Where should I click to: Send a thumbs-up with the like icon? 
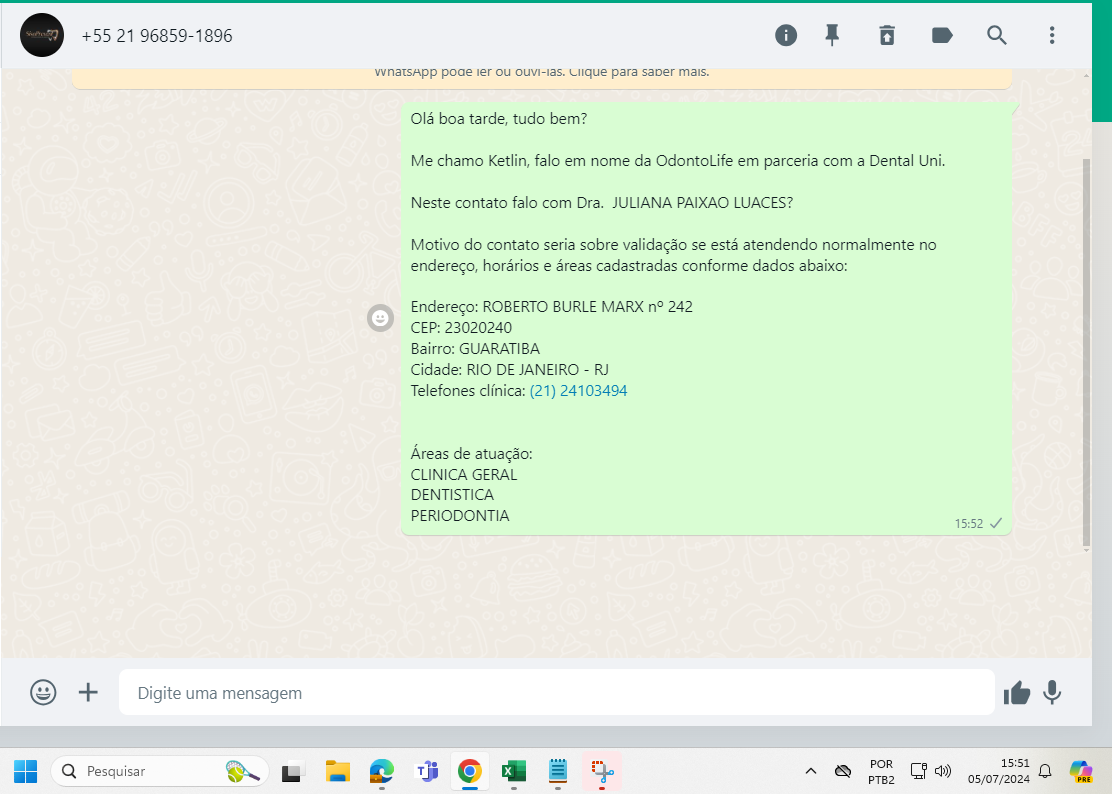1016,693
